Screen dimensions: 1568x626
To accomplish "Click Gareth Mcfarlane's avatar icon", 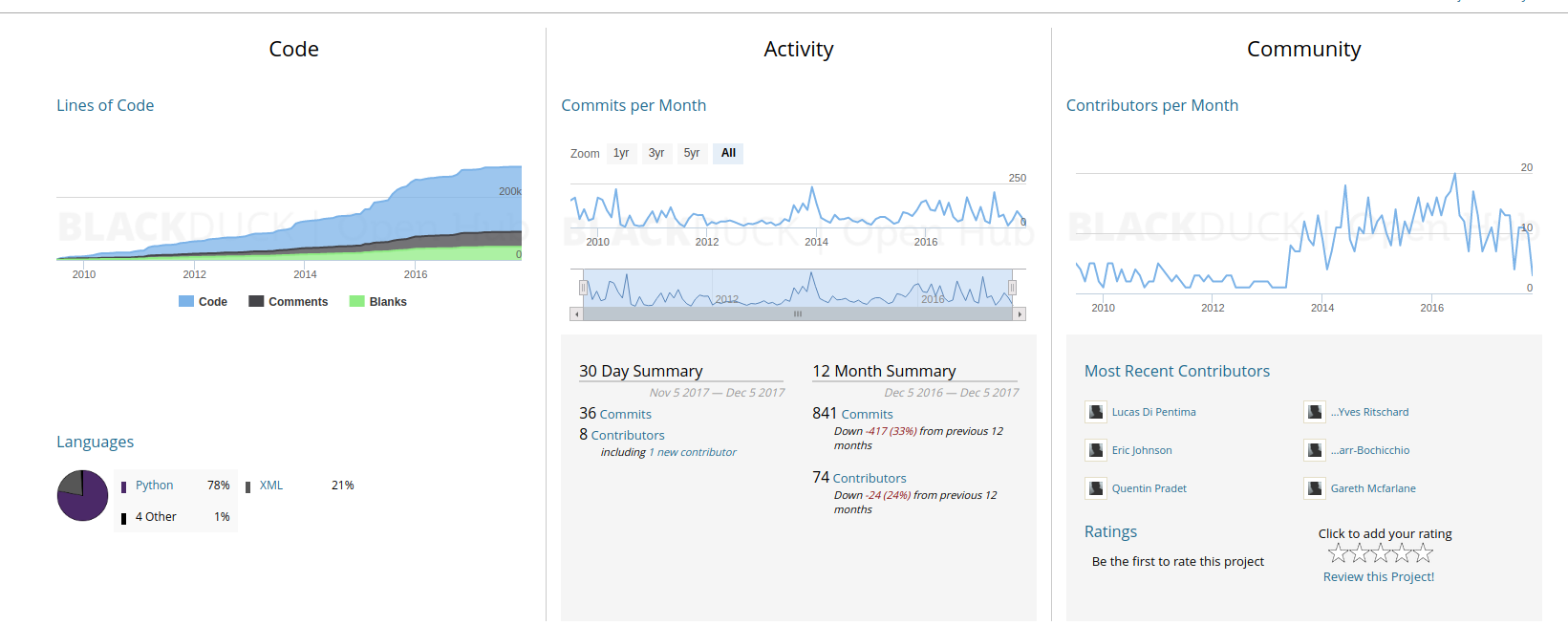I will click(1314, 488).
